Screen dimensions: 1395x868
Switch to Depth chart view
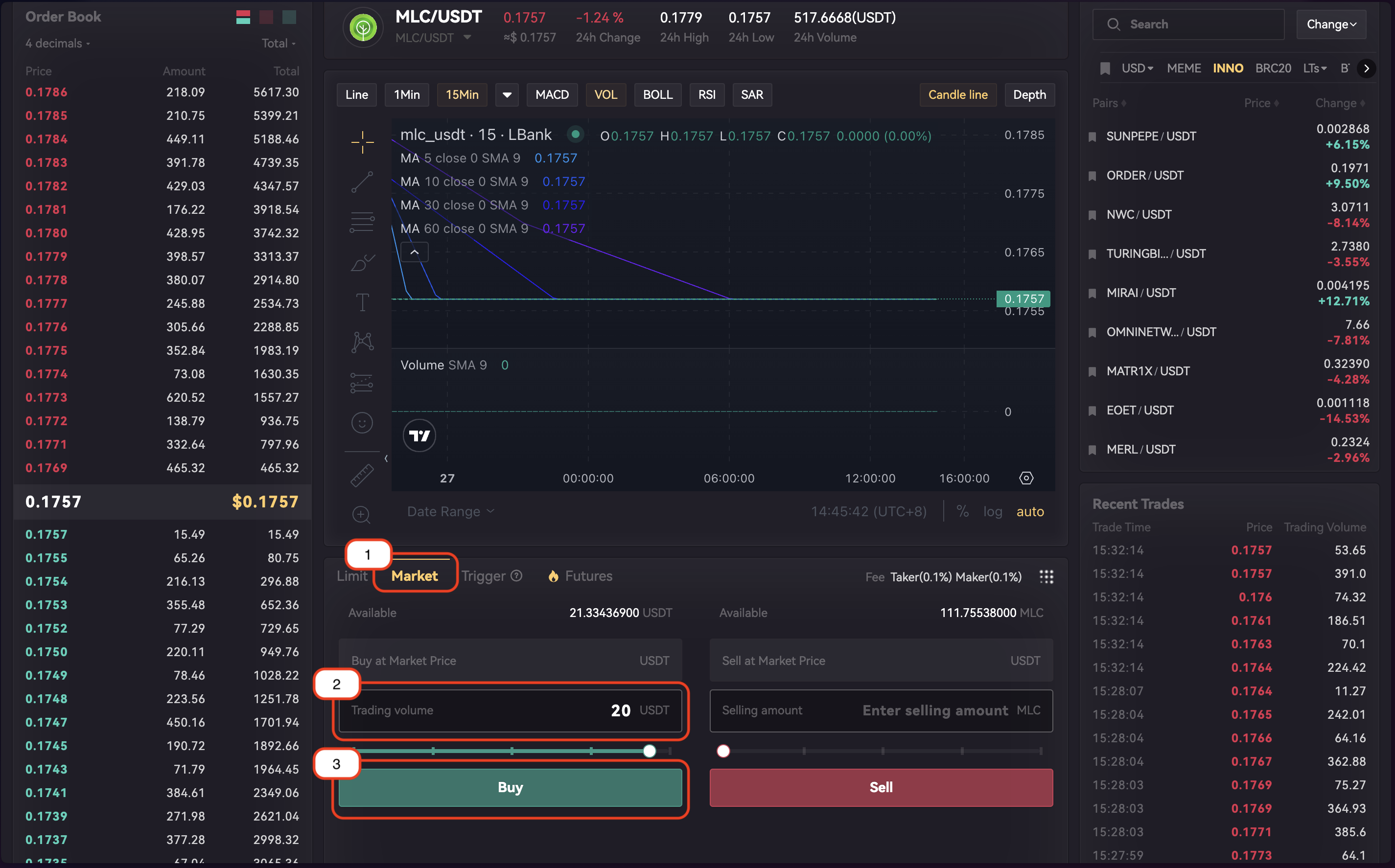tap(1029, 95)
